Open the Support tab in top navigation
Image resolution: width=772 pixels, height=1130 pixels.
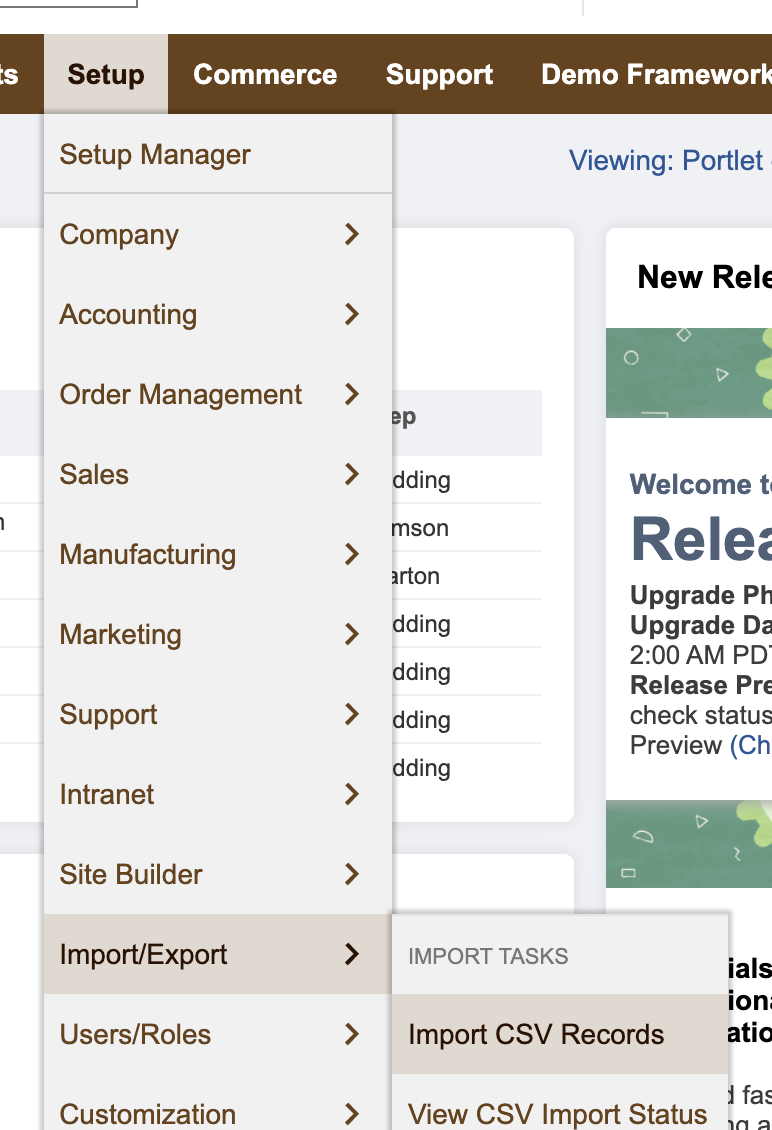click(x=439, y=75)
